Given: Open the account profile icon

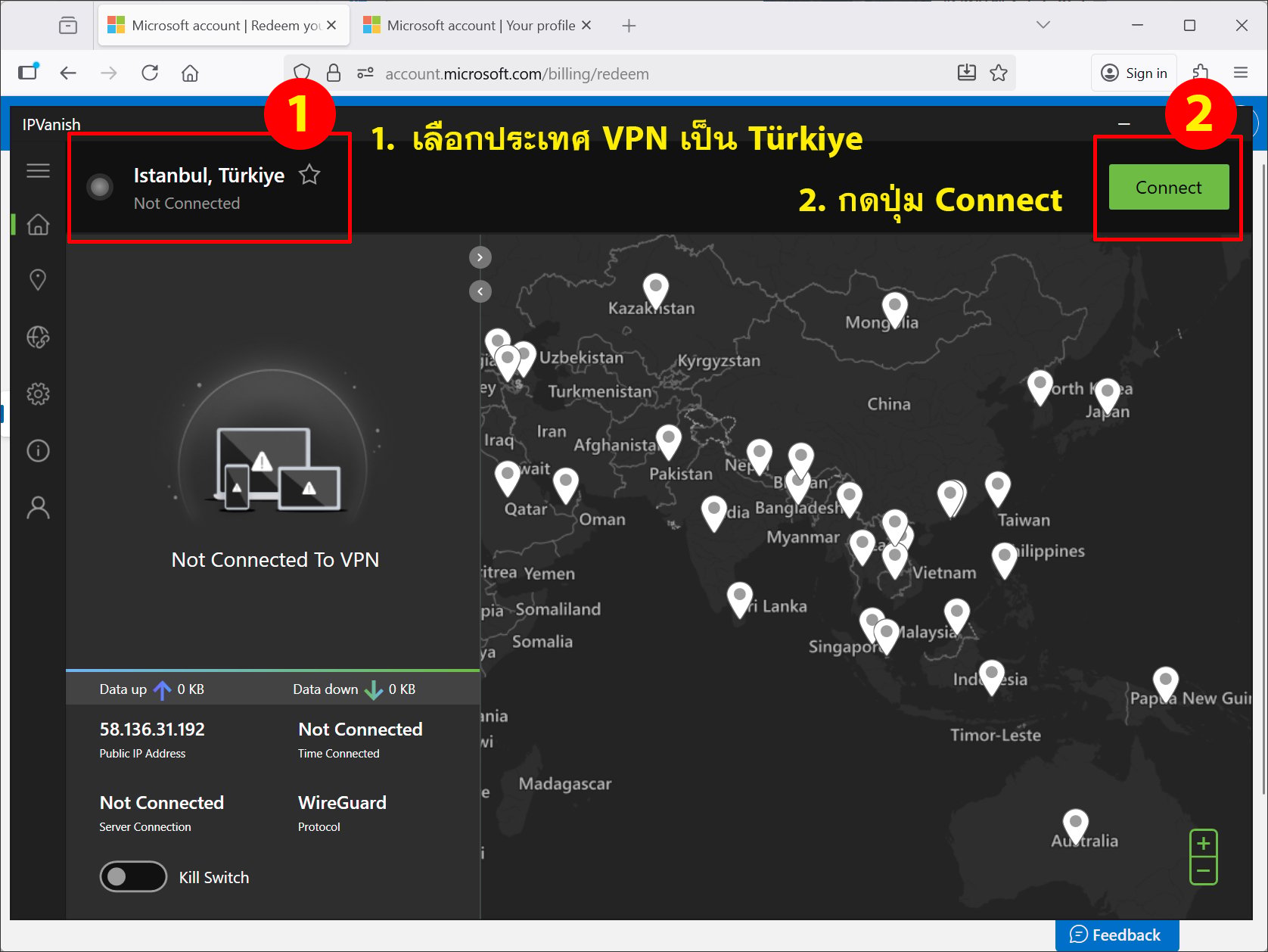Looking at the screenshot, I should 38,508.
